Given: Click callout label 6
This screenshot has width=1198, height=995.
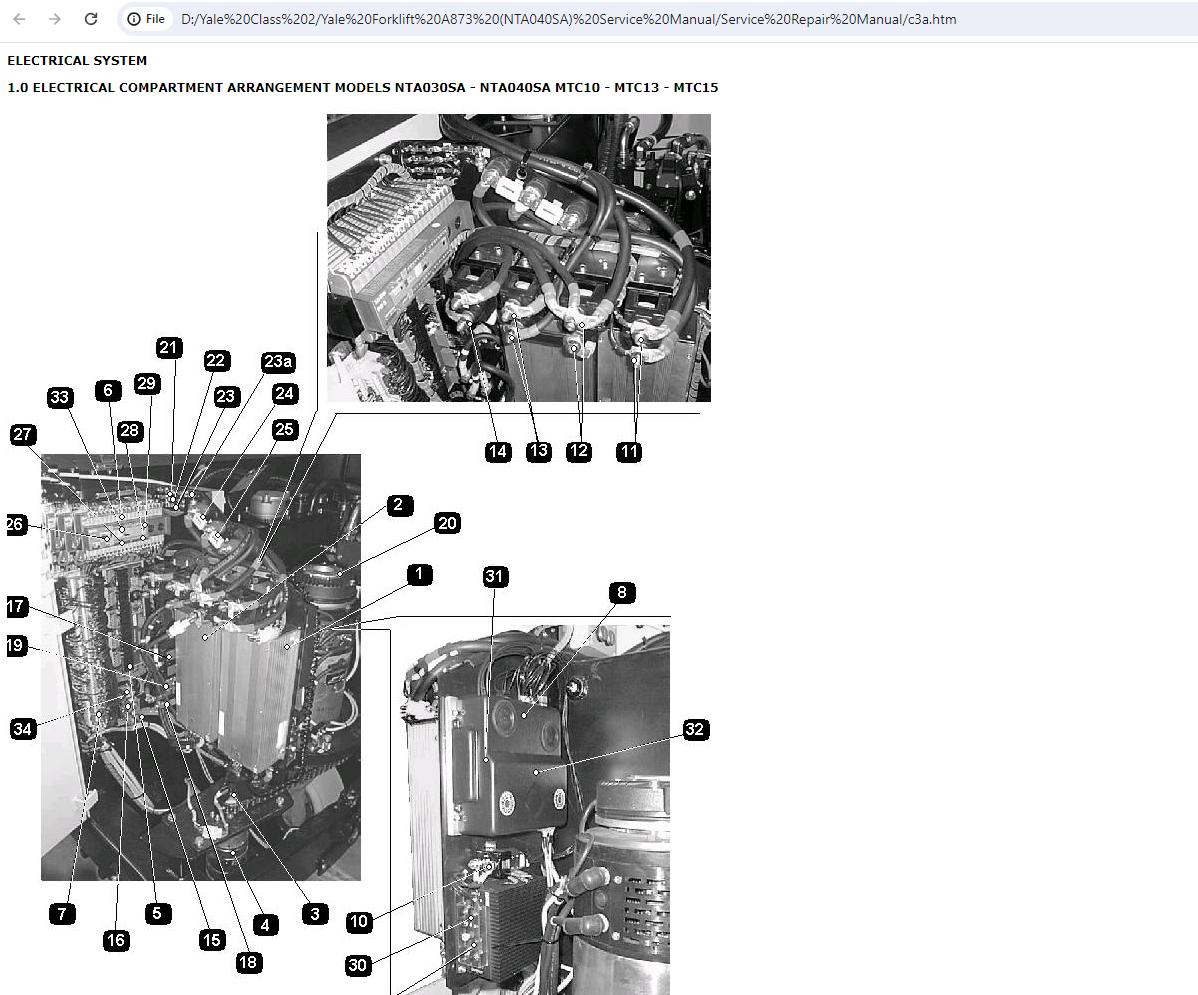Looking at the screenshot, I should (x=108, y=391).
